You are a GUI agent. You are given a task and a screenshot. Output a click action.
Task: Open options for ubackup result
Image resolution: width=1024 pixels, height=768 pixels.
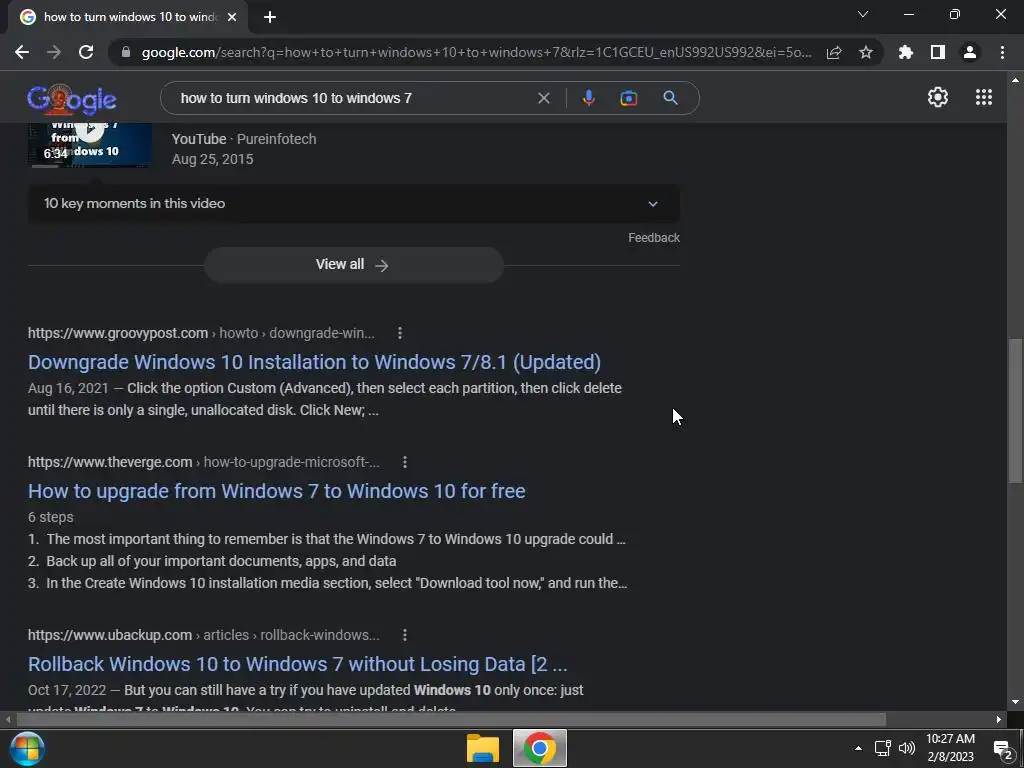tap(405, 635)
